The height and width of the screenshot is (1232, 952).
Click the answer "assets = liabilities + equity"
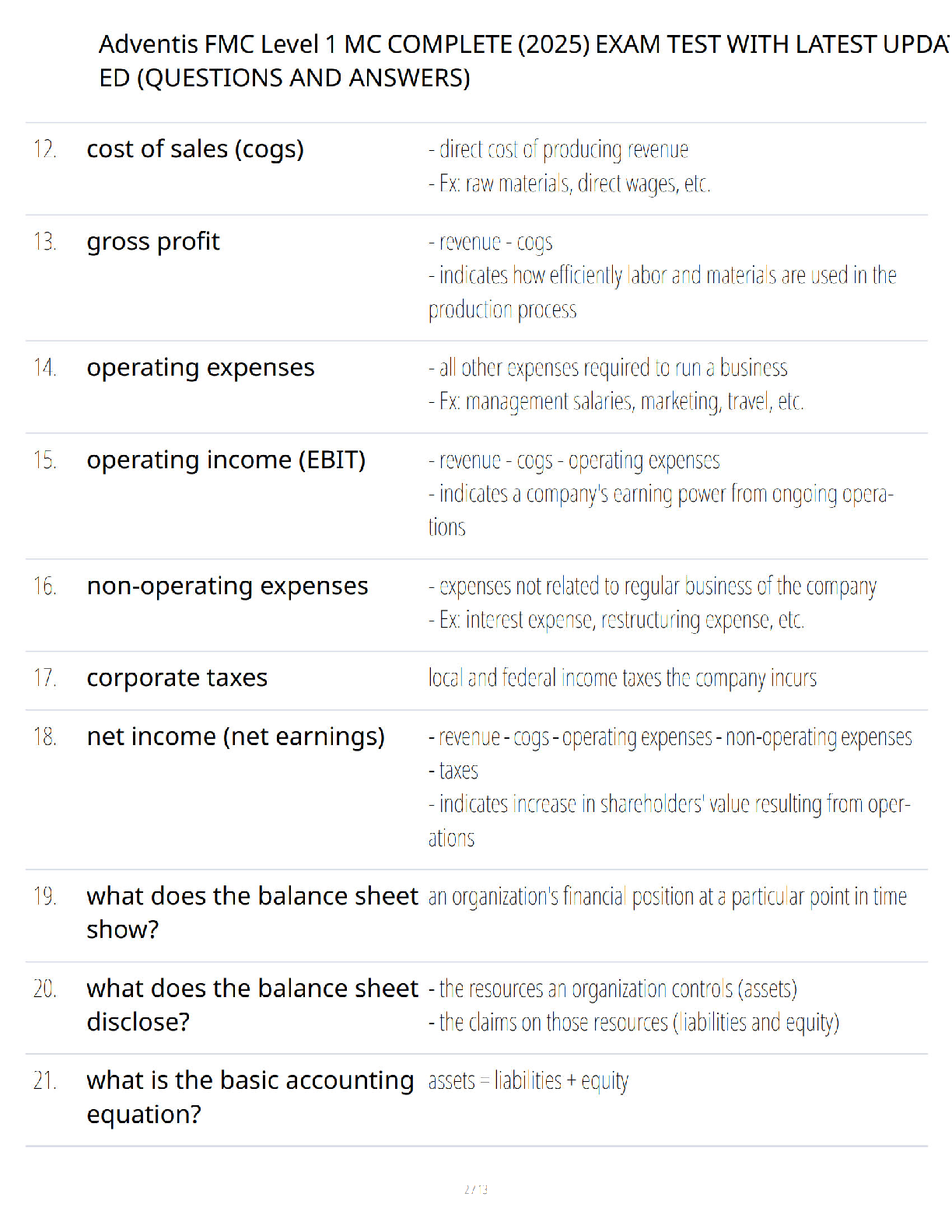coord(528,1080)
